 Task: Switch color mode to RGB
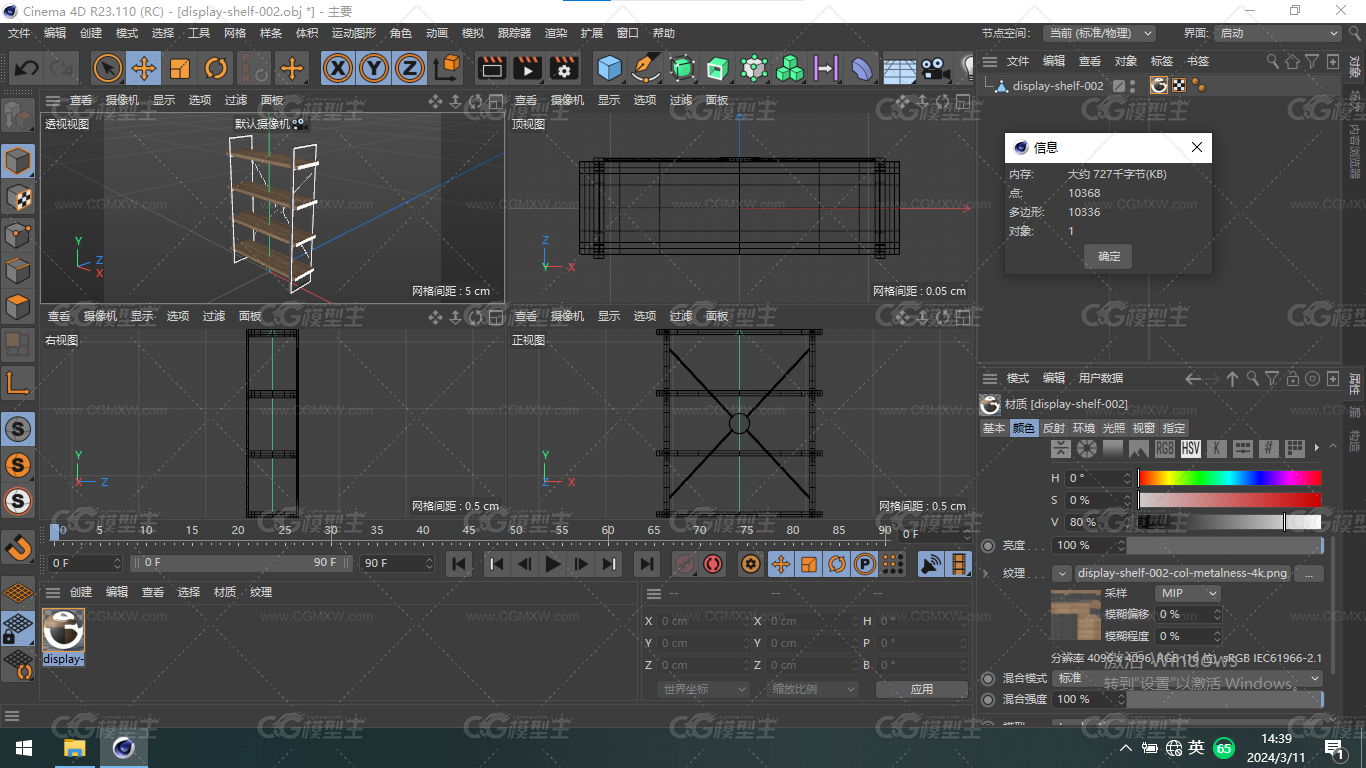pyautogui.click(x=1164, y=449)
